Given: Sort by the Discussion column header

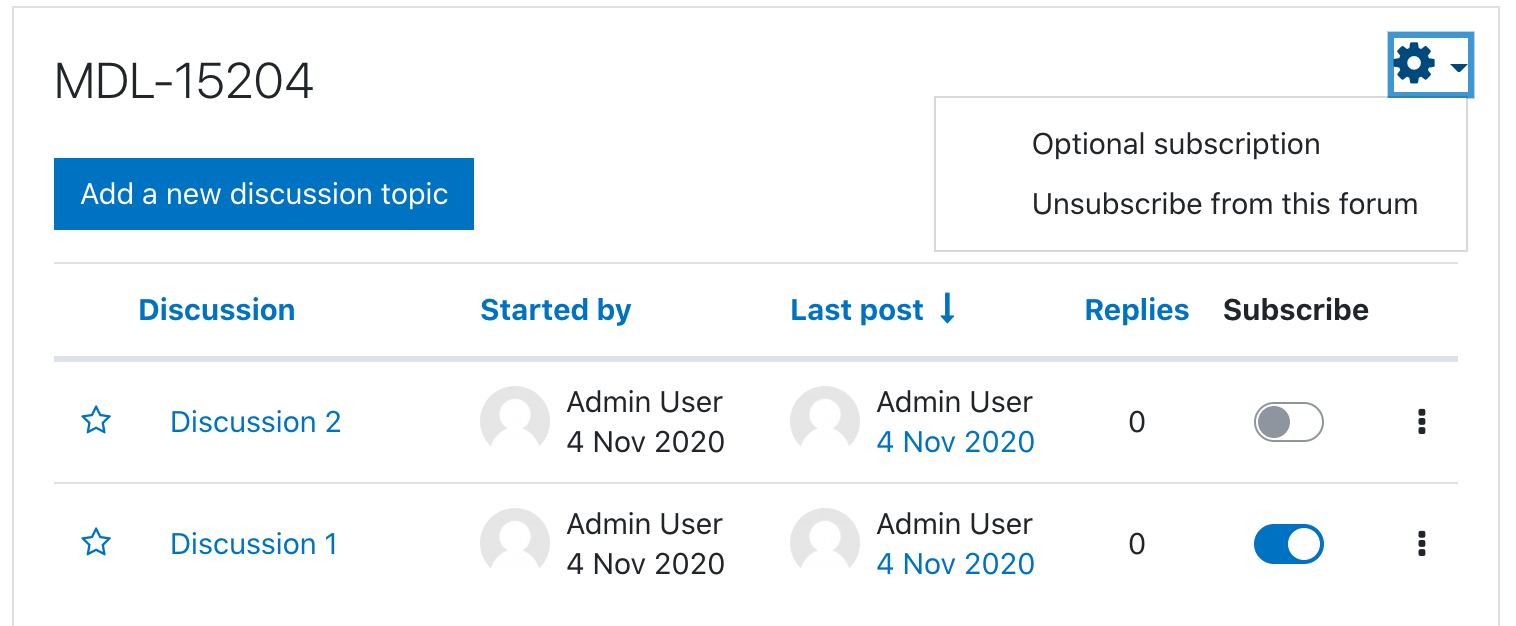Looking at the screenshot, I should (x=217, y=310).
